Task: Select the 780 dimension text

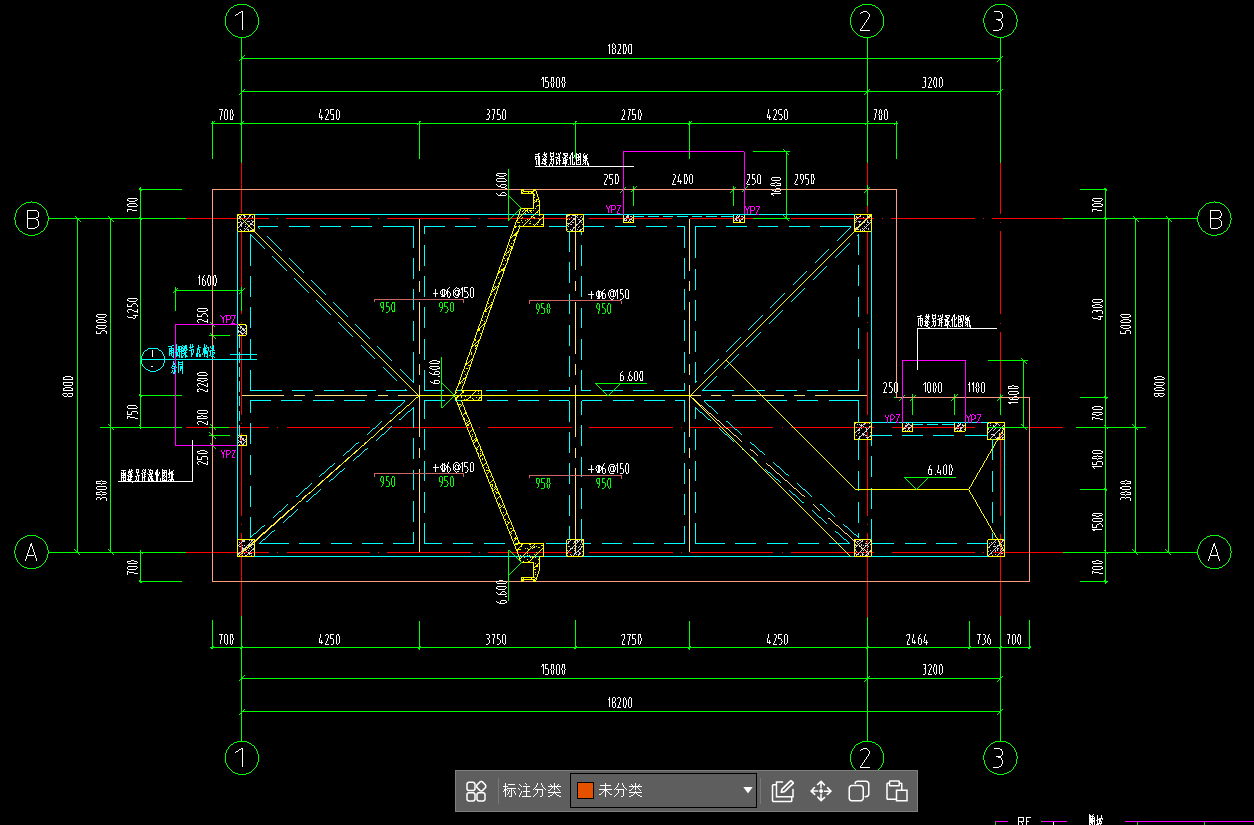Action: tap(880, 115)
